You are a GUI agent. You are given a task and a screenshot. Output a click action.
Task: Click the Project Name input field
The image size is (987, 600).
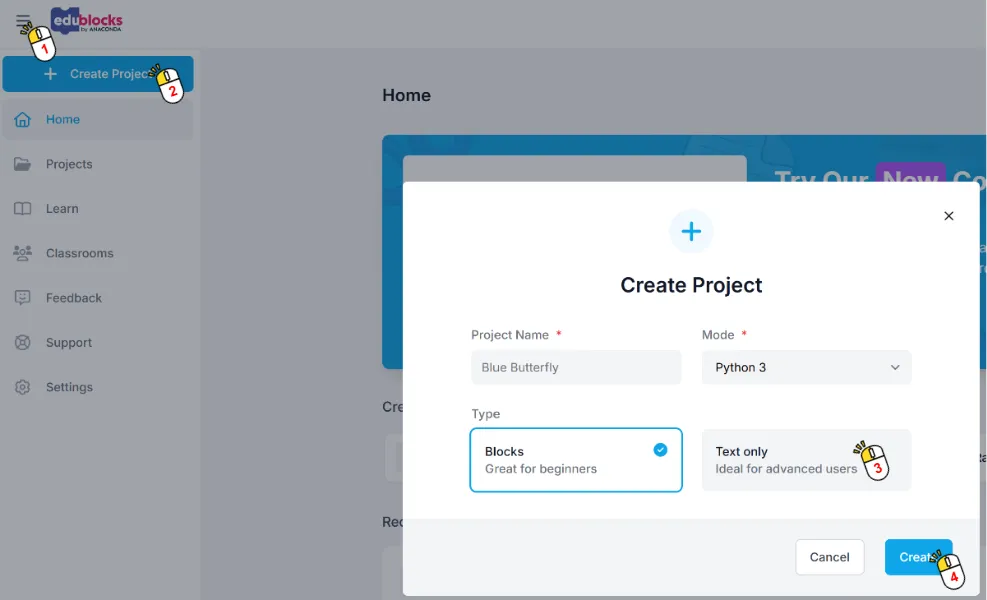[575, 367]
